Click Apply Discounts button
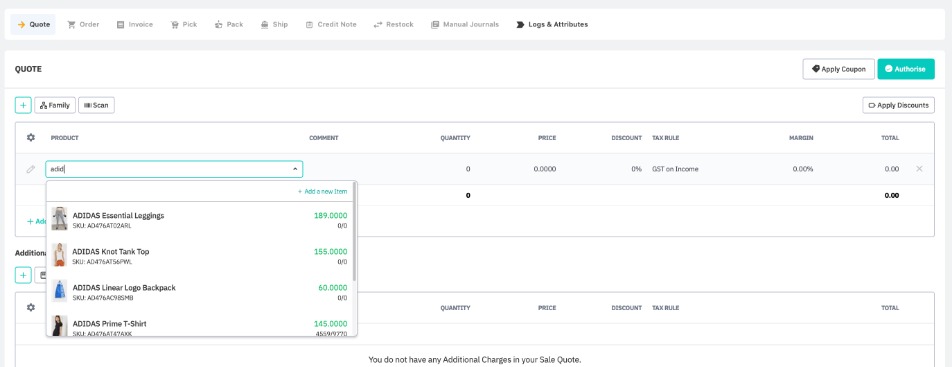 pyautogui.click(x=899, y=105)
